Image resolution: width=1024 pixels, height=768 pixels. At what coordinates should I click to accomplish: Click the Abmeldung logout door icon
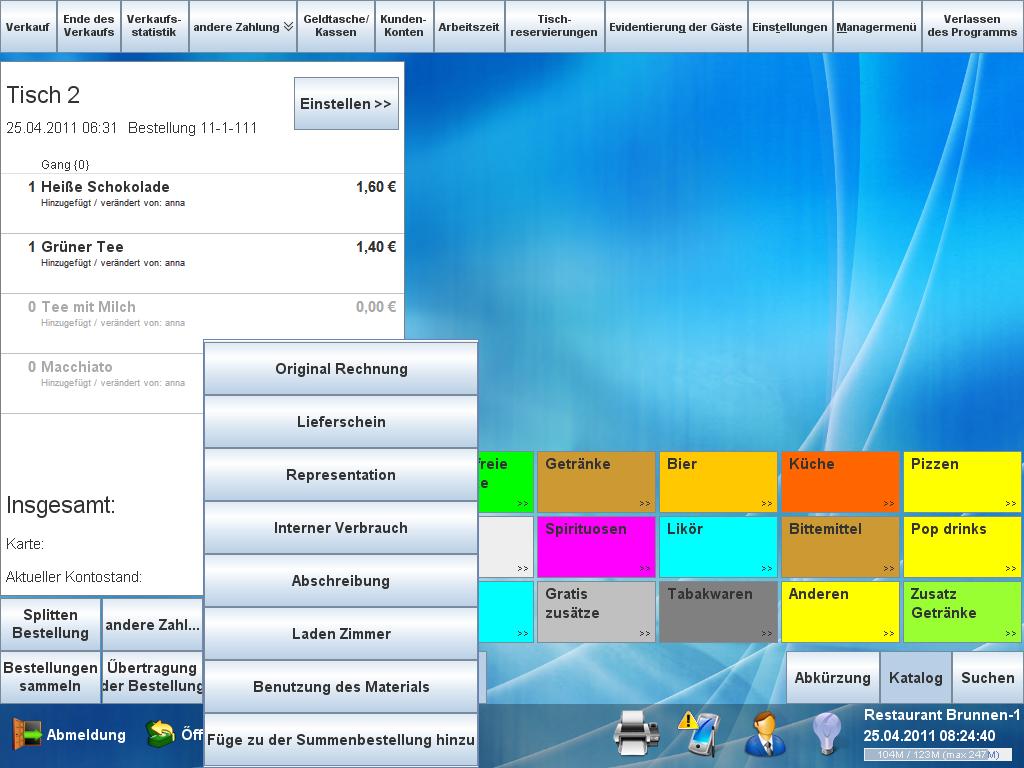click(27, 735)
